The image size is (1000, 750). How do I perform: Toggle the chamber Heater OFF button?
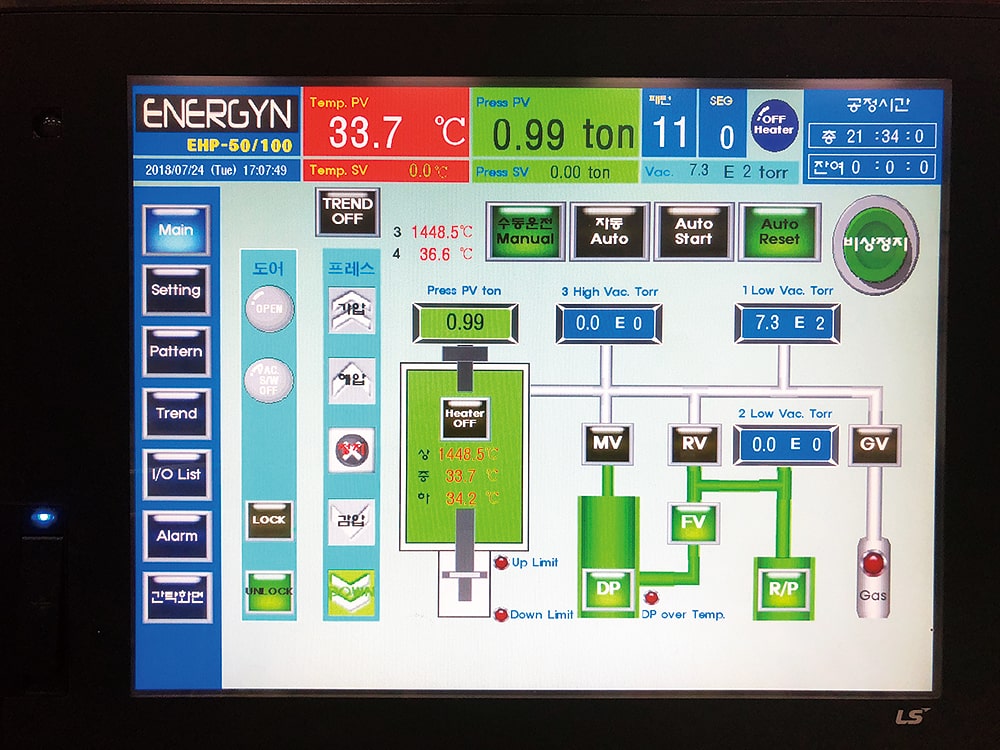(465, 418)
